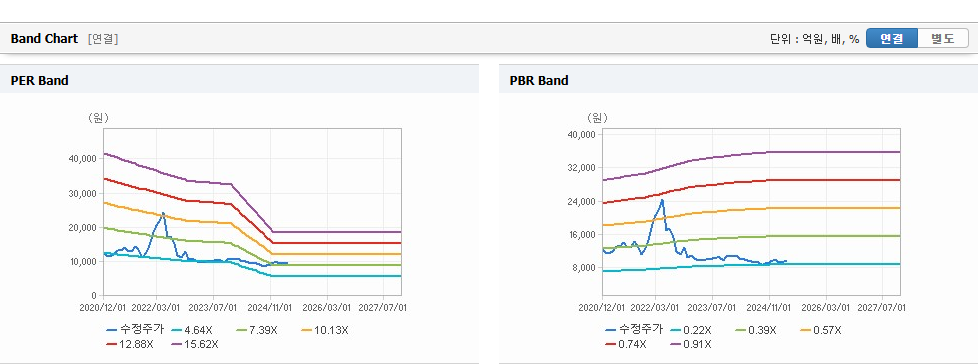Click the 단위 : 억원, 배, % unit text
The height and width of the screenshot is (364, 978).
815,39
